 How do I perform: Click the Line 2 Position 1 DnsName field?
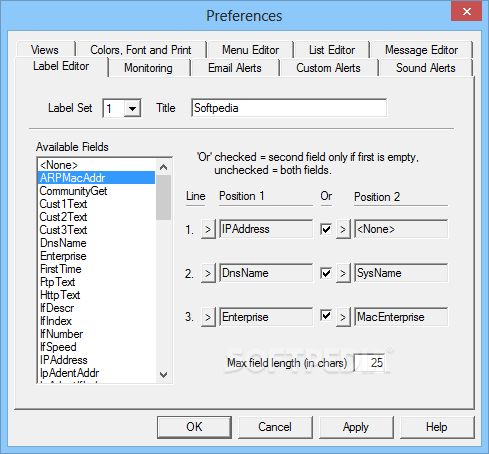[x=266, y=273]
